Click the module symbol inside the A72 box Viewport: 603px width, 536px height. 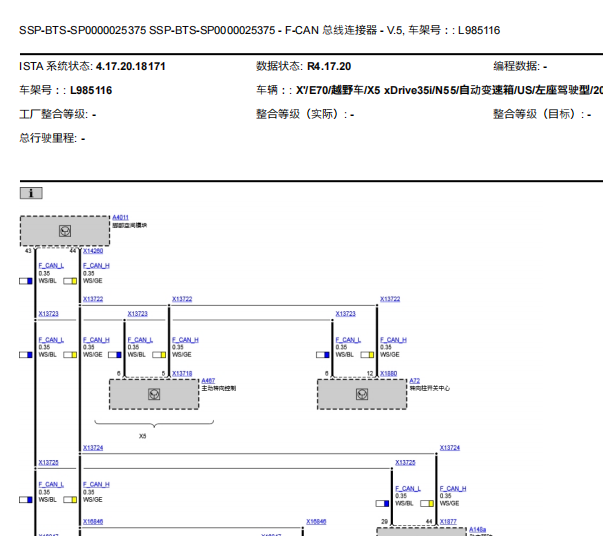362,394
